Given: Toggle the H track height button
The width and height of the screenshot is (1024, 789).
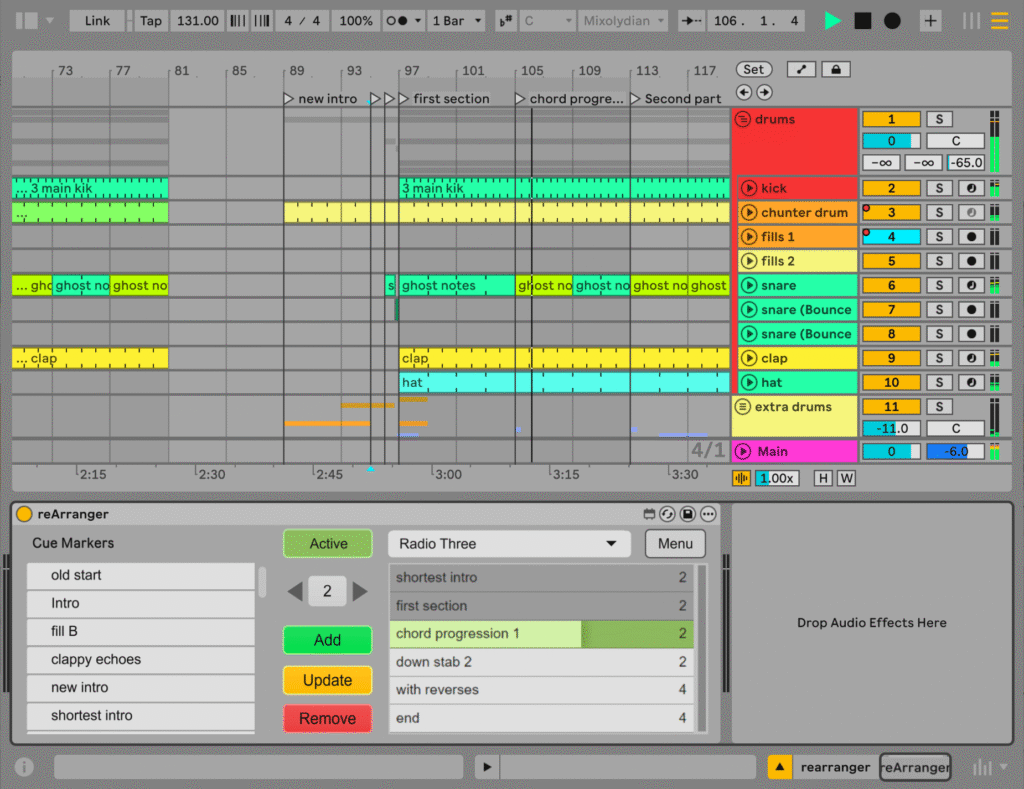Looking at the screenshot, I should coord(823,478).
